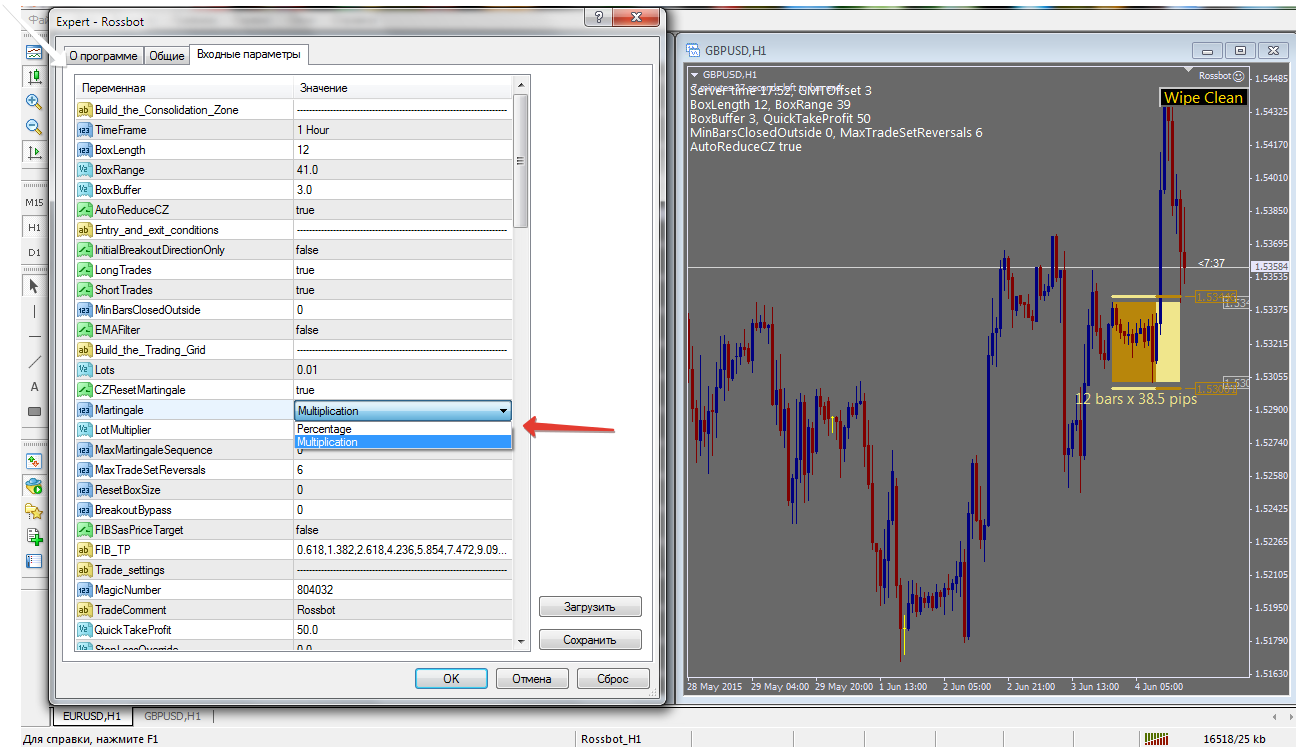Click the 'Загрузить' button
Viewport: 1296px width, 747px height.
pyautogui.click(x=590, y=607)
